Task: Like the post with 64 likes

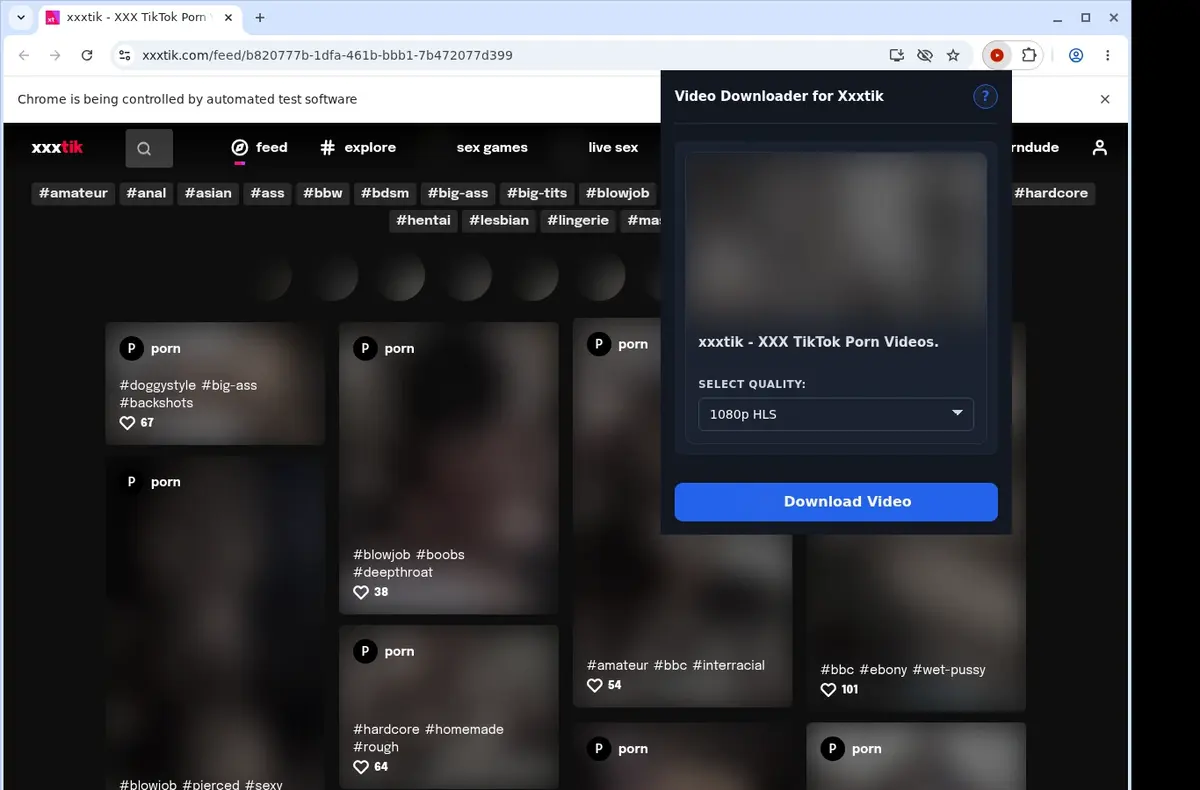Action: coord(361,767)
